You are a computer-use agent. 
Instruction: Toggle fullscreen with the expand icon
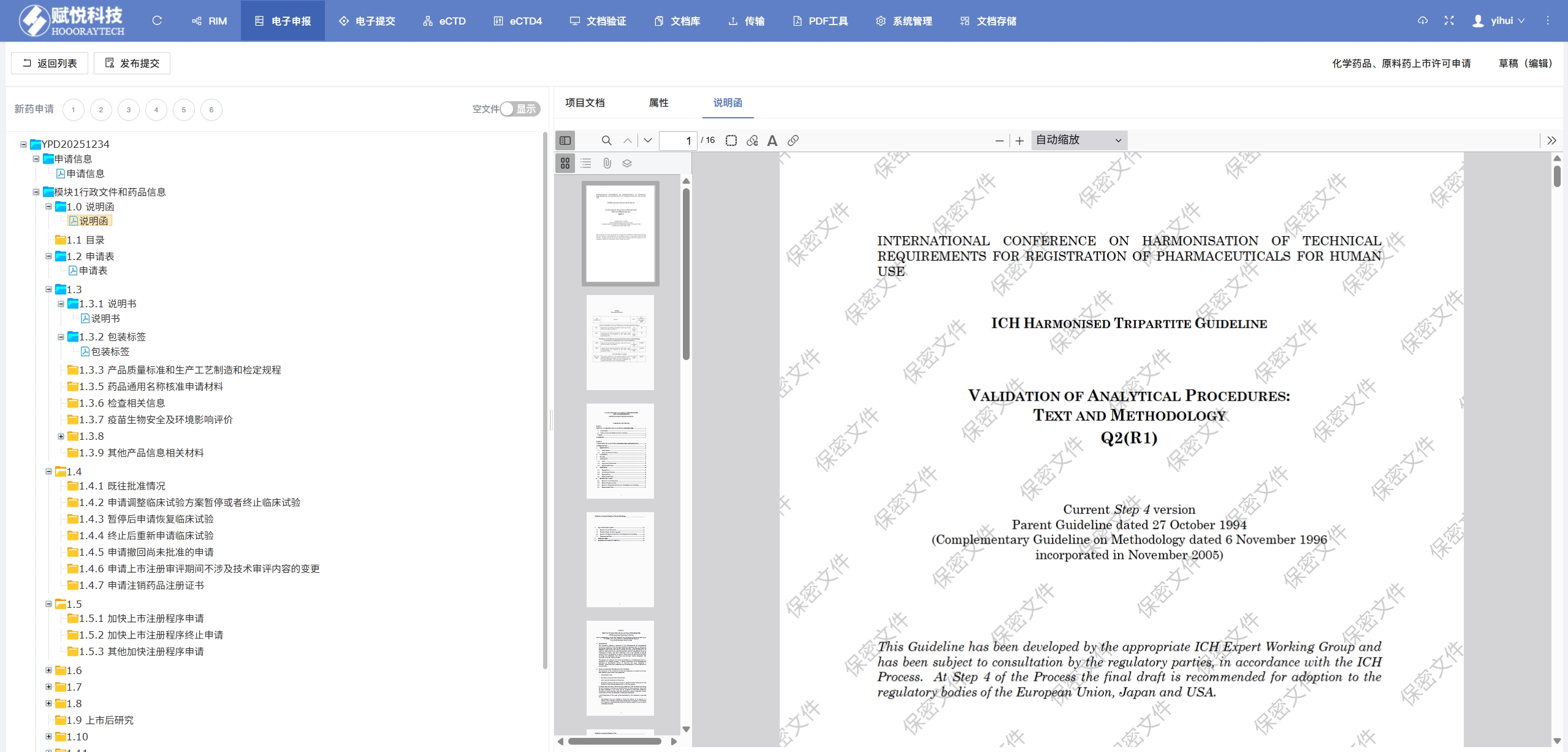click(1449, 21)
